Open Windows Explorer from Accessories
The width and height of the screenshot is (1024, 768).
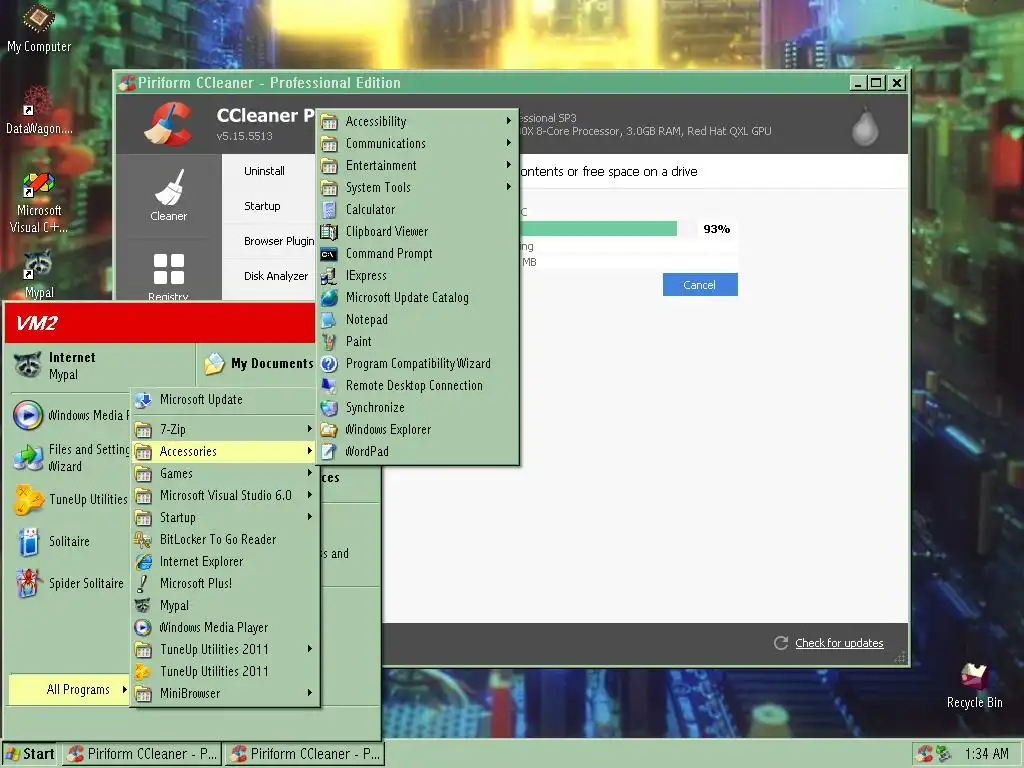tap(417, 430)
